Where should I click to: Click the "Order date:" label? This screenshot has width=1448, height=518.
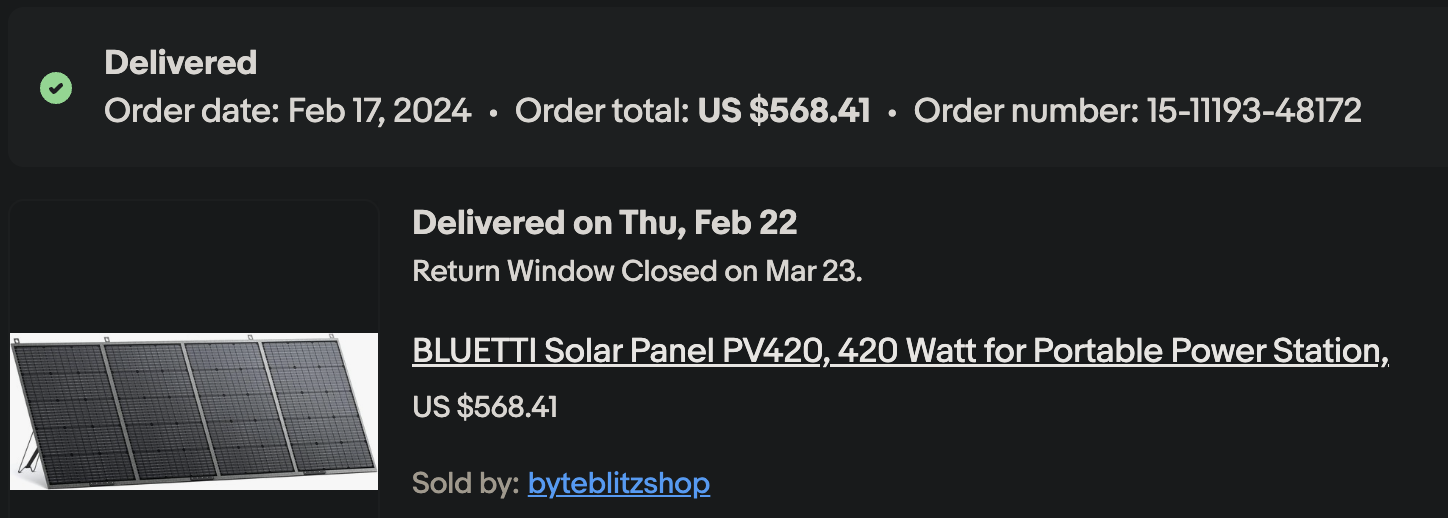[x=192, y=111]
